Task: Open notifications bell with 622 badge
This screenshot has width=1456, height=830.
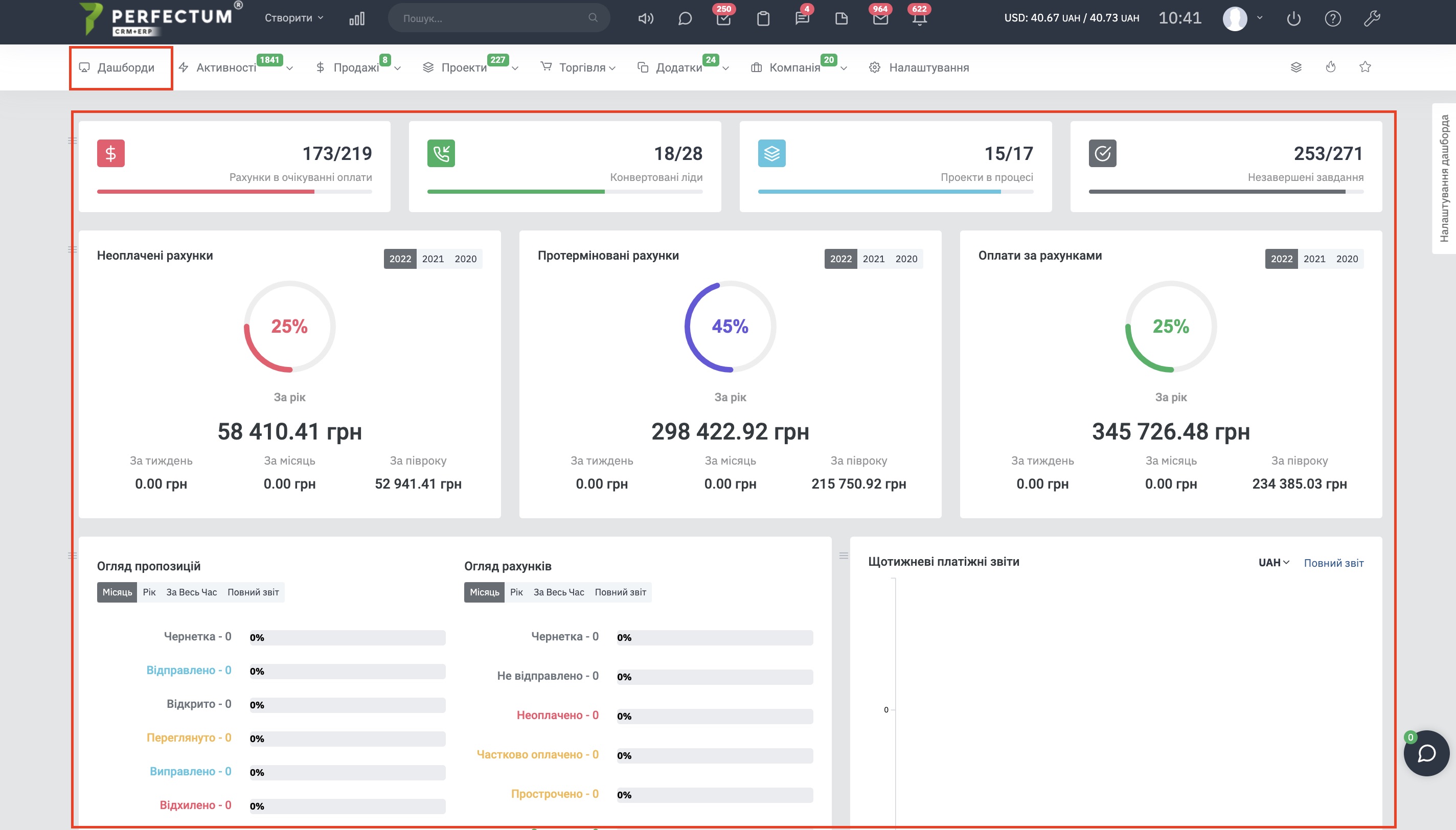Action: click(x=919, y=18)
